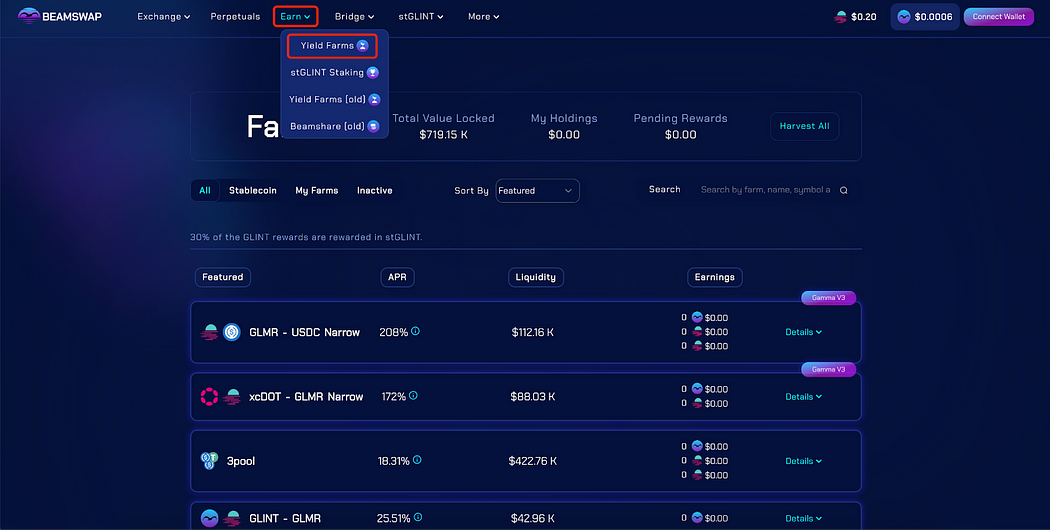Switch to the All farms tab
This screenshot has height=530, width=1050.
pyautogui.click(x=205, y=190)
